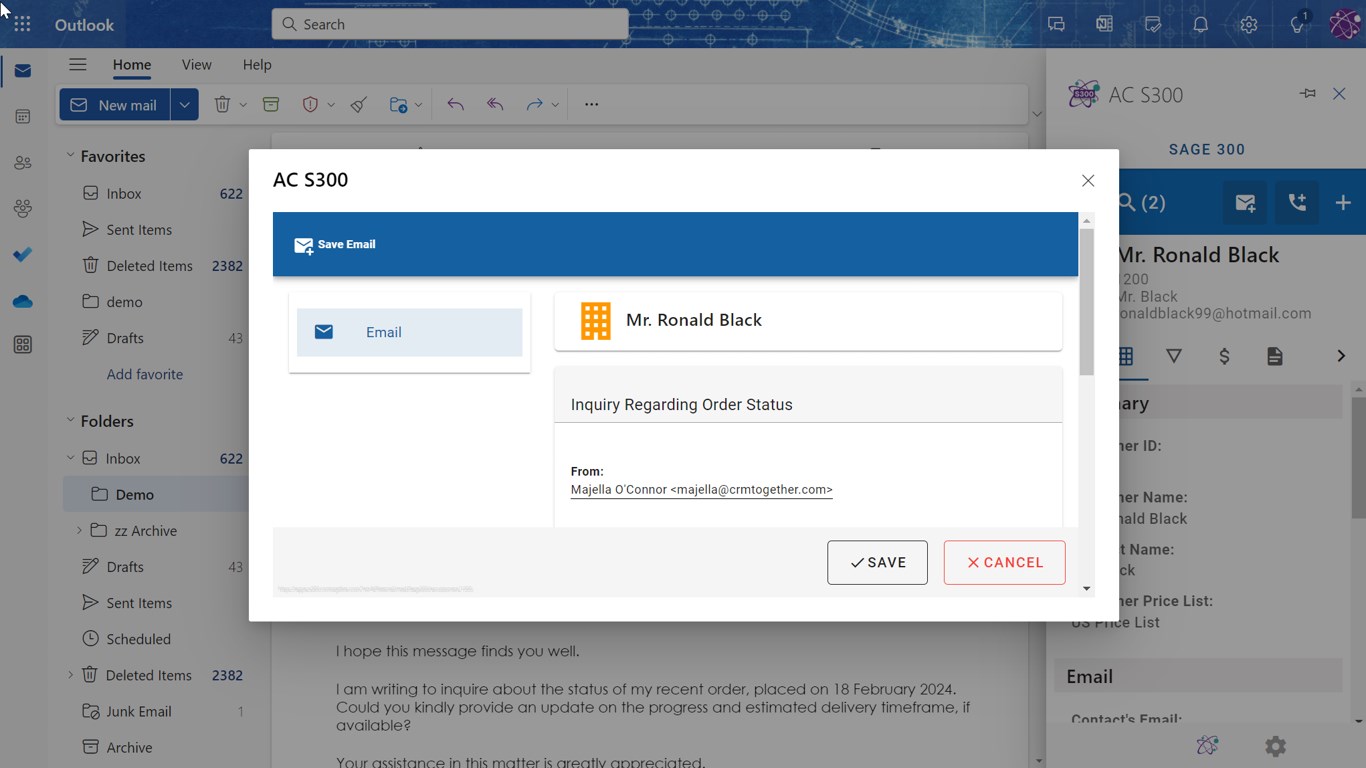
Task: Click the Add favorite link
Action: tap(145, 374)
